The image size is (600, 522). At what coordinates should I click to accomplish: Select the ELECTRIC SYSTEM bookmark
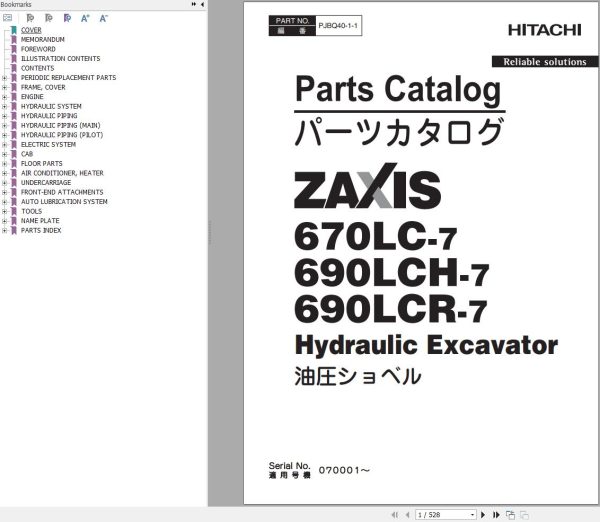pos(48,144)
